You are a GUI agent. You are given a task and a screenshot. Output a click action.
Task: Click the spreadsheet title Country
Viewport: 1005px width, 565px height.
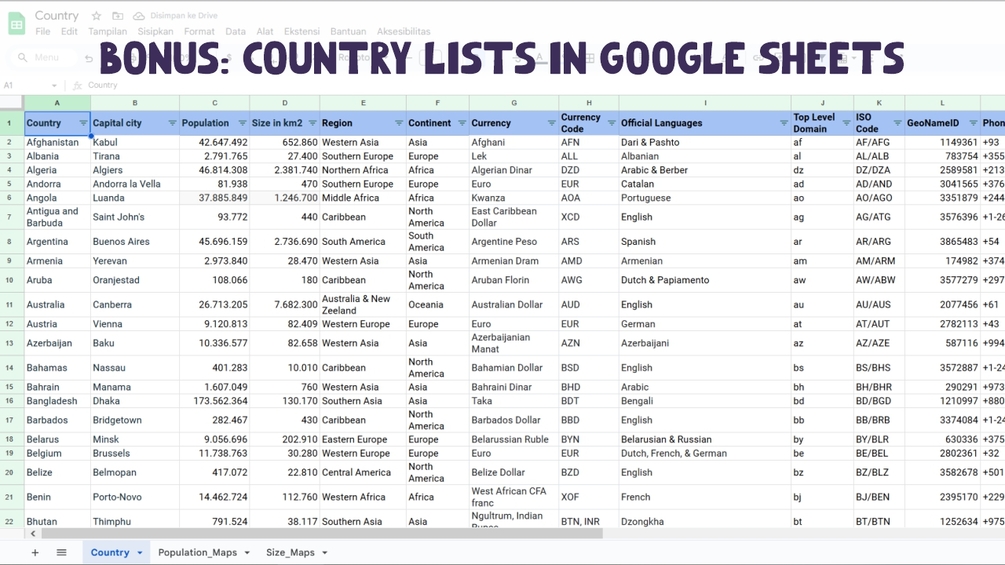tap(56, 15)
